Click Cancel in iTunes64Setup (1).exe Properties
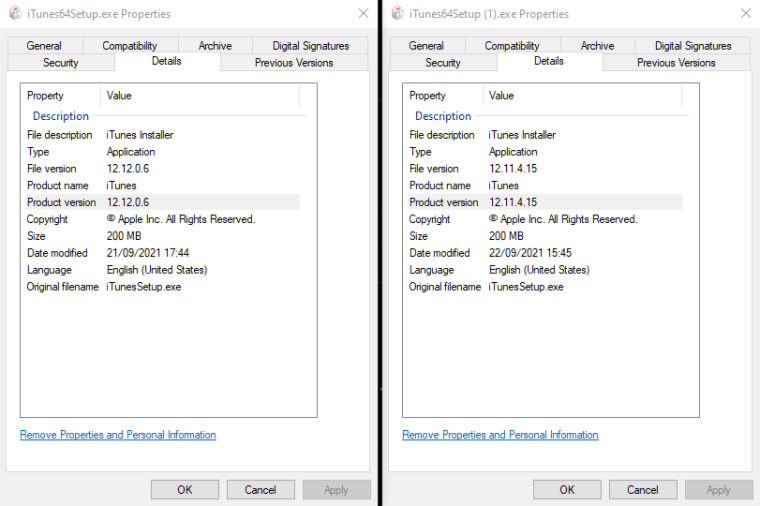The height and width of the screenshot is (506, 760). click(643, 490)
